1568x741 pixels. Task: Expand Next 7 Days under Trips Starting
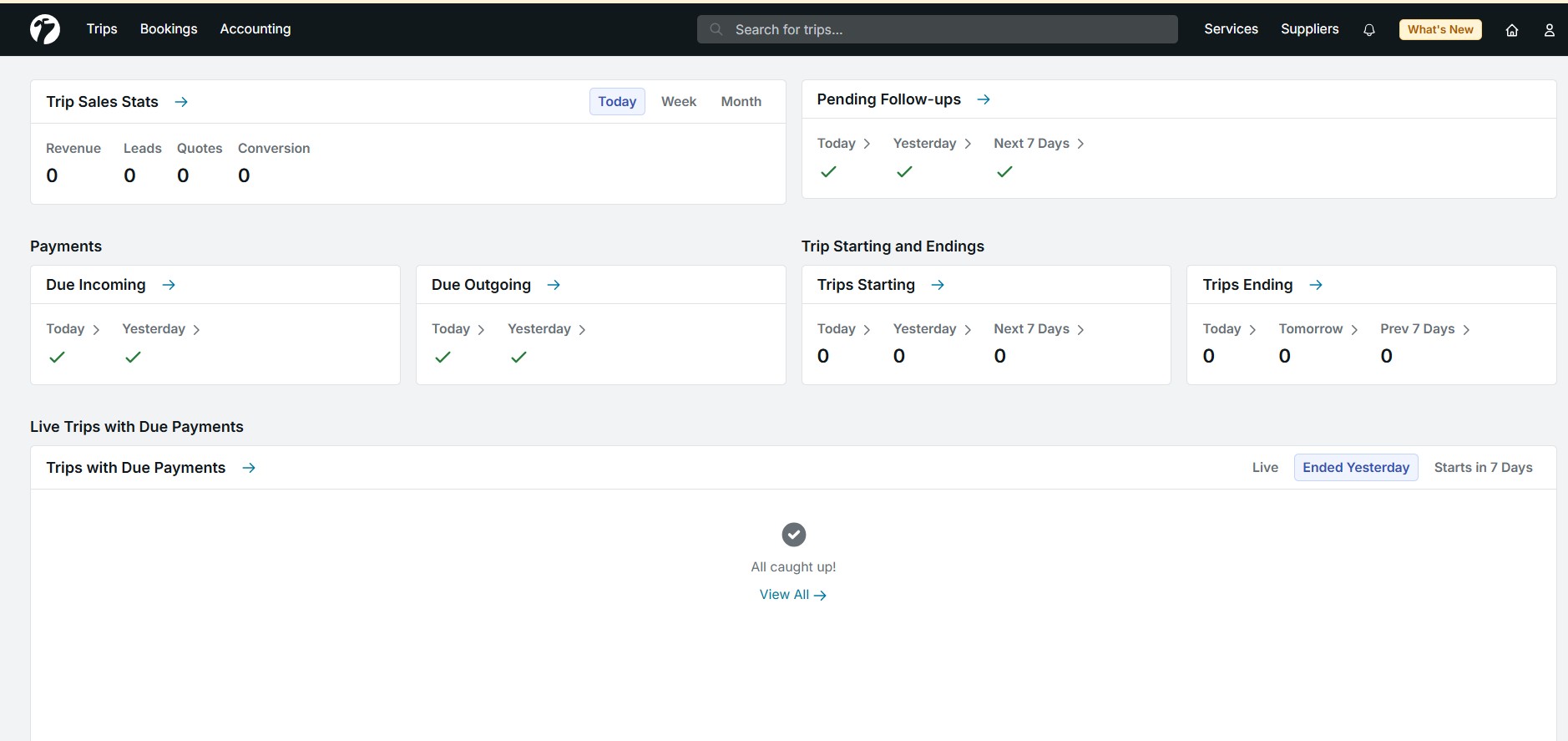point(1039,329)
